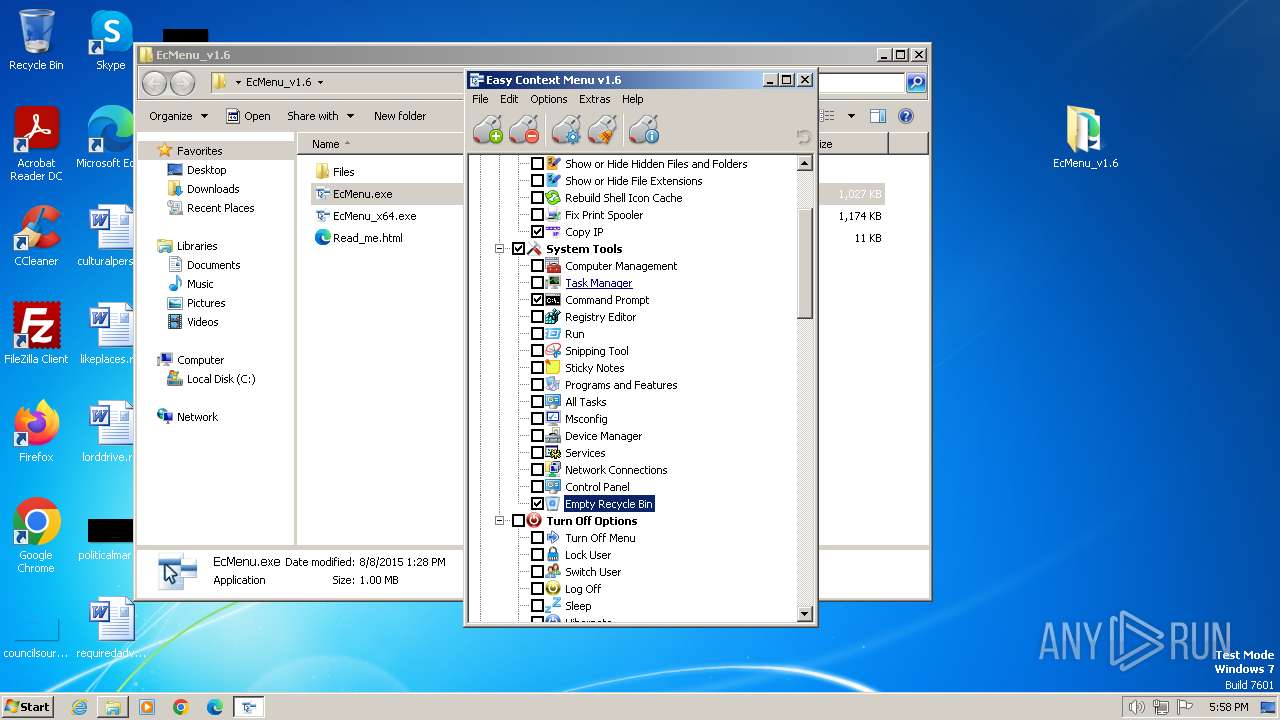The image size is (1280, 720).
Task: Click the grey undo arrow icon
Action: click(x=803, y=137)
